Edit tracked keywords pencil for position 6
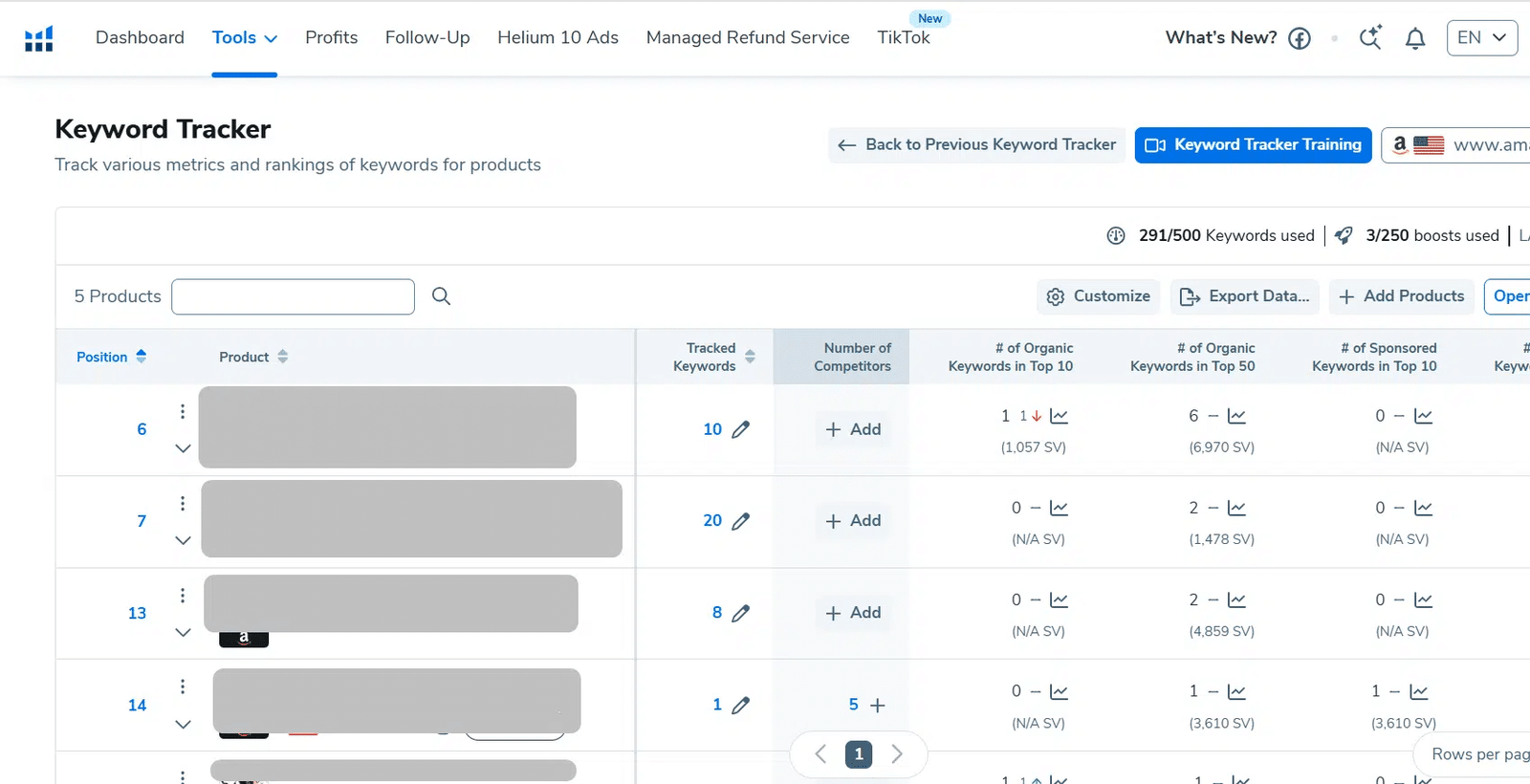Viewport: 1530px width, 784px height. (x=740, y=429)
